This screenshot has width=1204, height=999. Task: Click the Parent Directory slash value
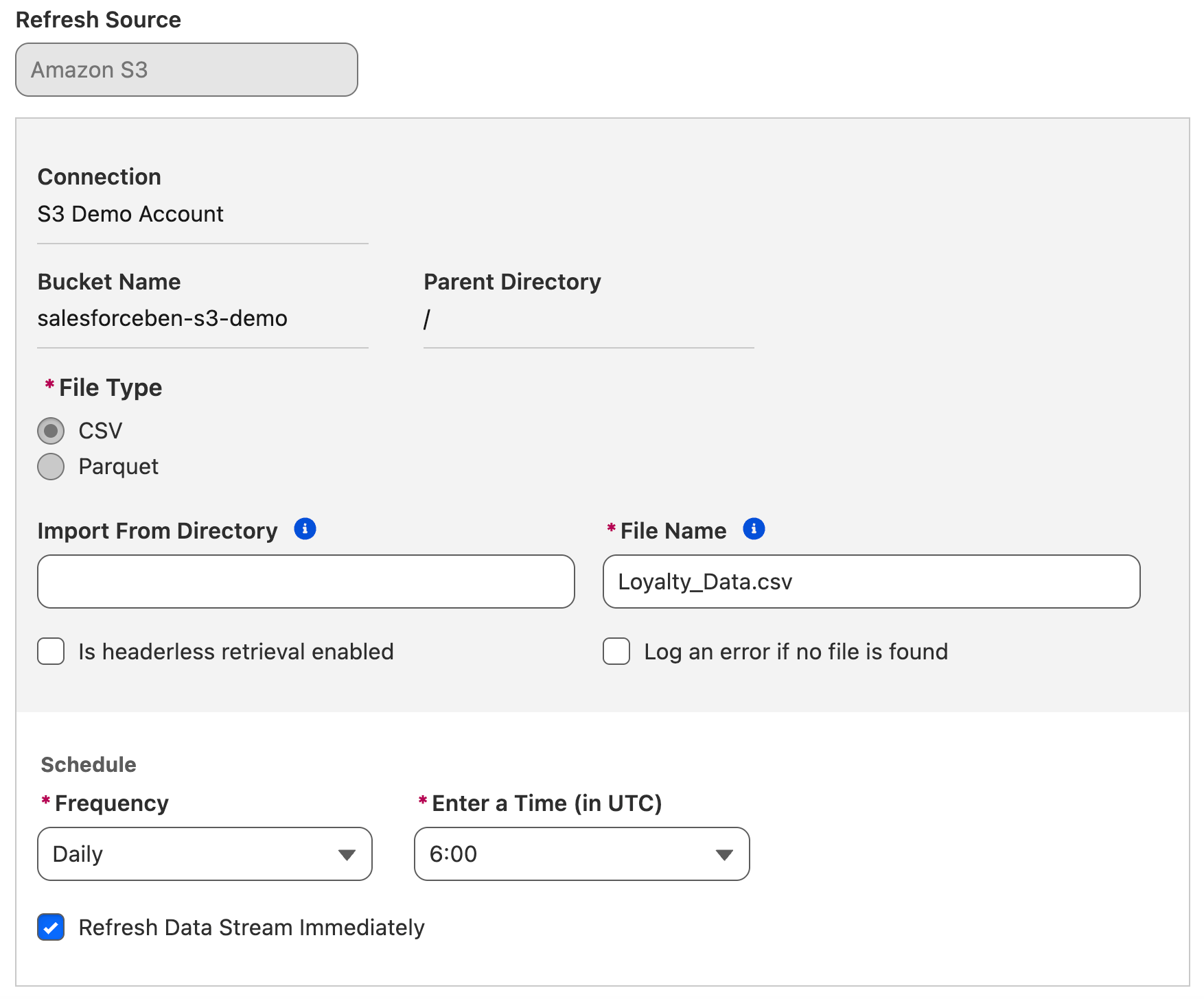427,319
